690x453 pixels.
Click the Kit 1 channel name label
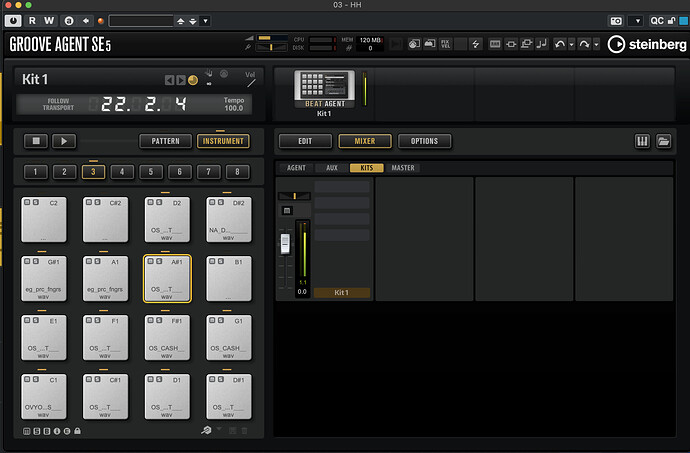pyautogui.click(x=342, y=292)
